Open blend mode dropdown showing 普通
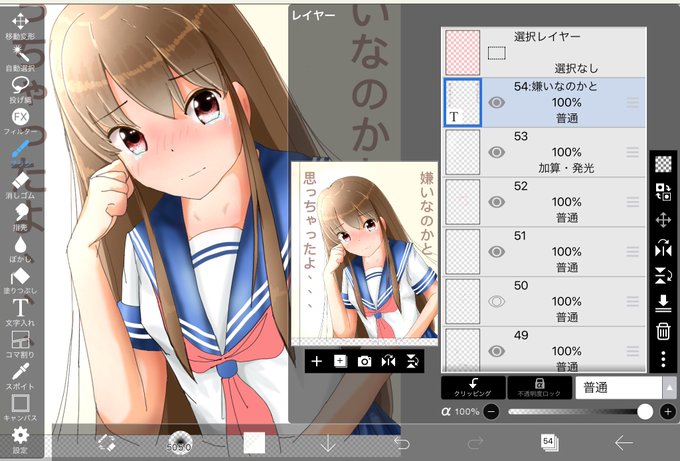This screenshot has height=461, width=680. click(x=619, y=388)
